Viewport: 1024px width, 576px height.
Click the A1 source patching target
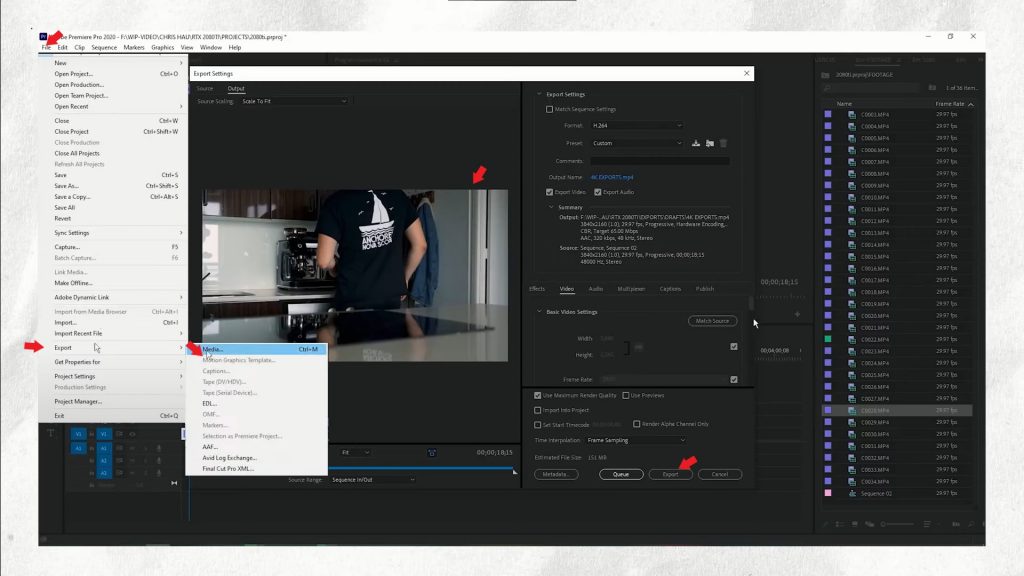click(78, 448)
